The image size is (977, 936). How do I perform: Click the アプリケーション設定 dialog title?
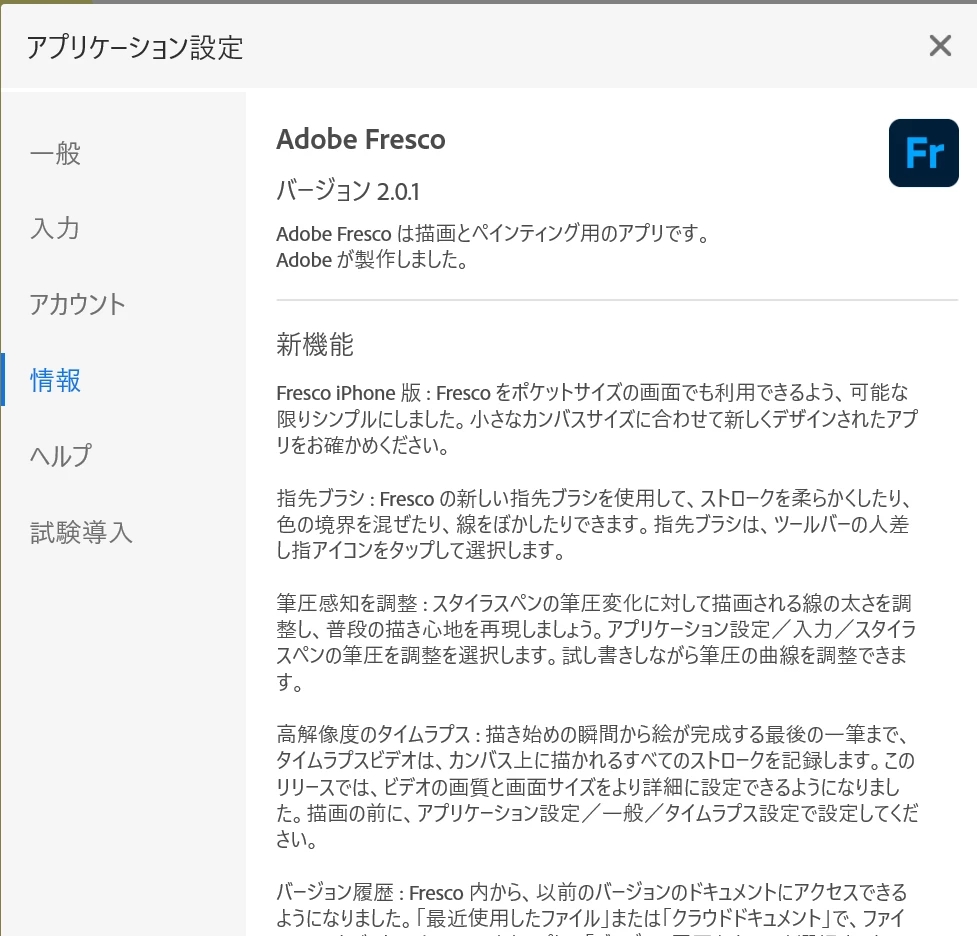coord(135,48)
